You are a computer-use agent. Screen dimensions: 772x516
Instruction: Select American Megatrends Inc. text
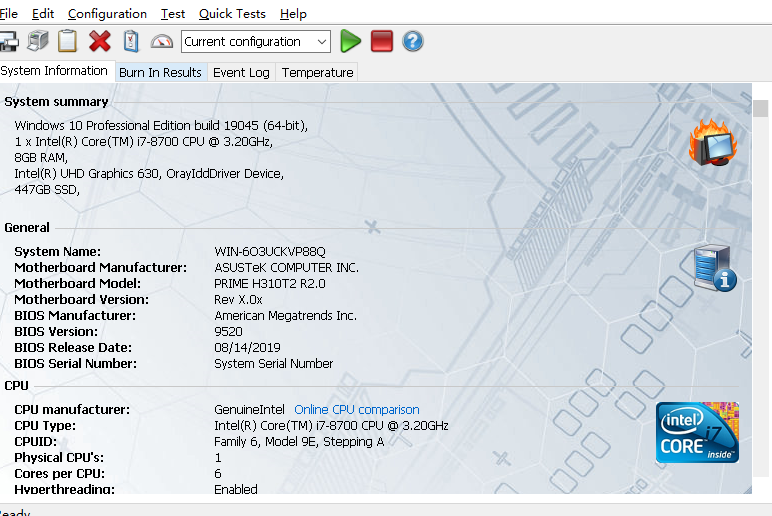286,316
